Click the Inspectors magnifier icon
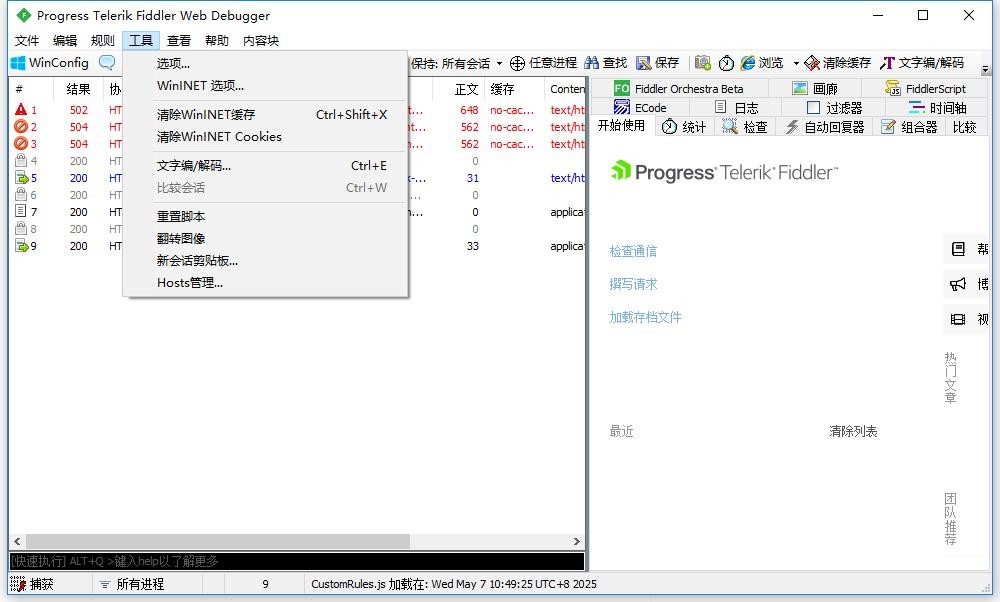1000x602 pixels. [730, 126]
